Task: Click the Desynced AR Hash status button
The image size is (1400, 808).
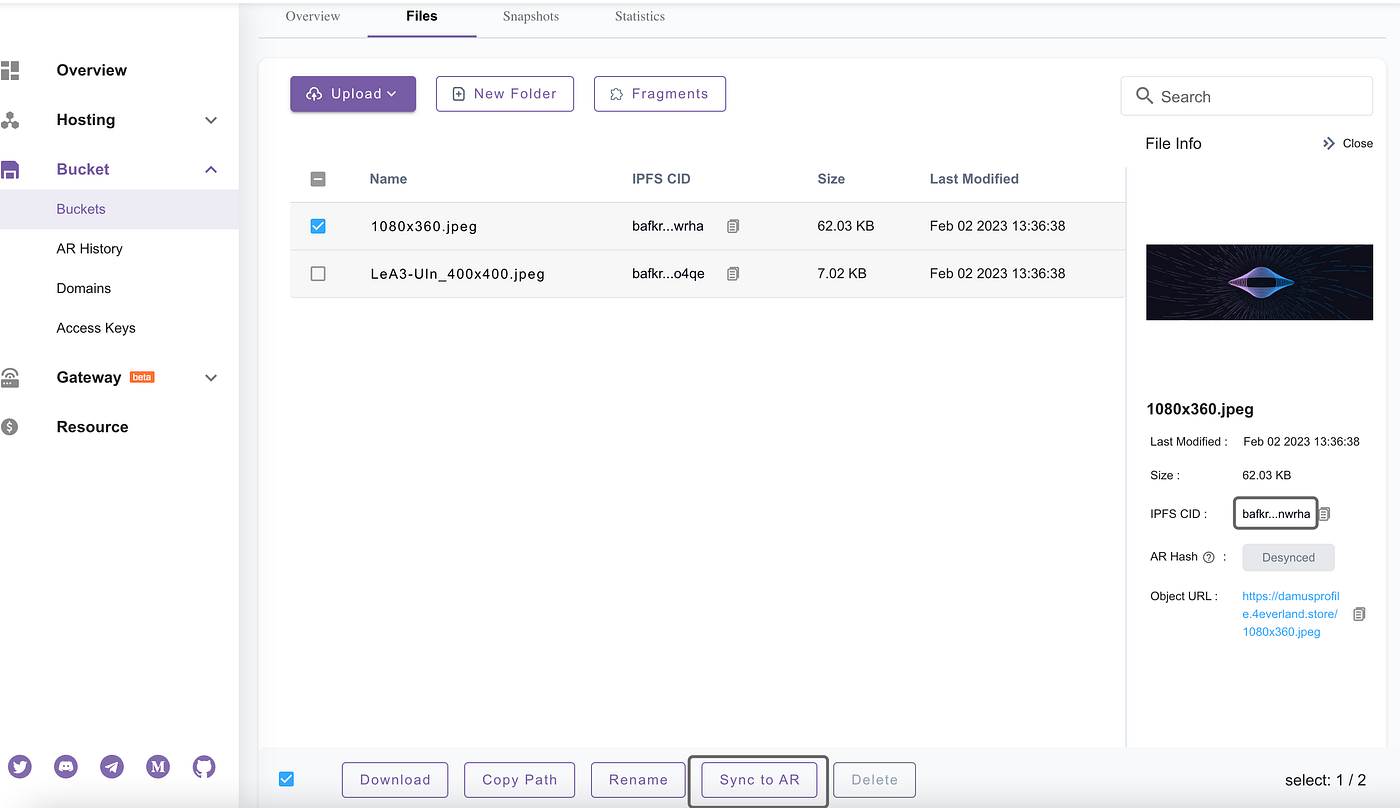Action: point(1288,557)
